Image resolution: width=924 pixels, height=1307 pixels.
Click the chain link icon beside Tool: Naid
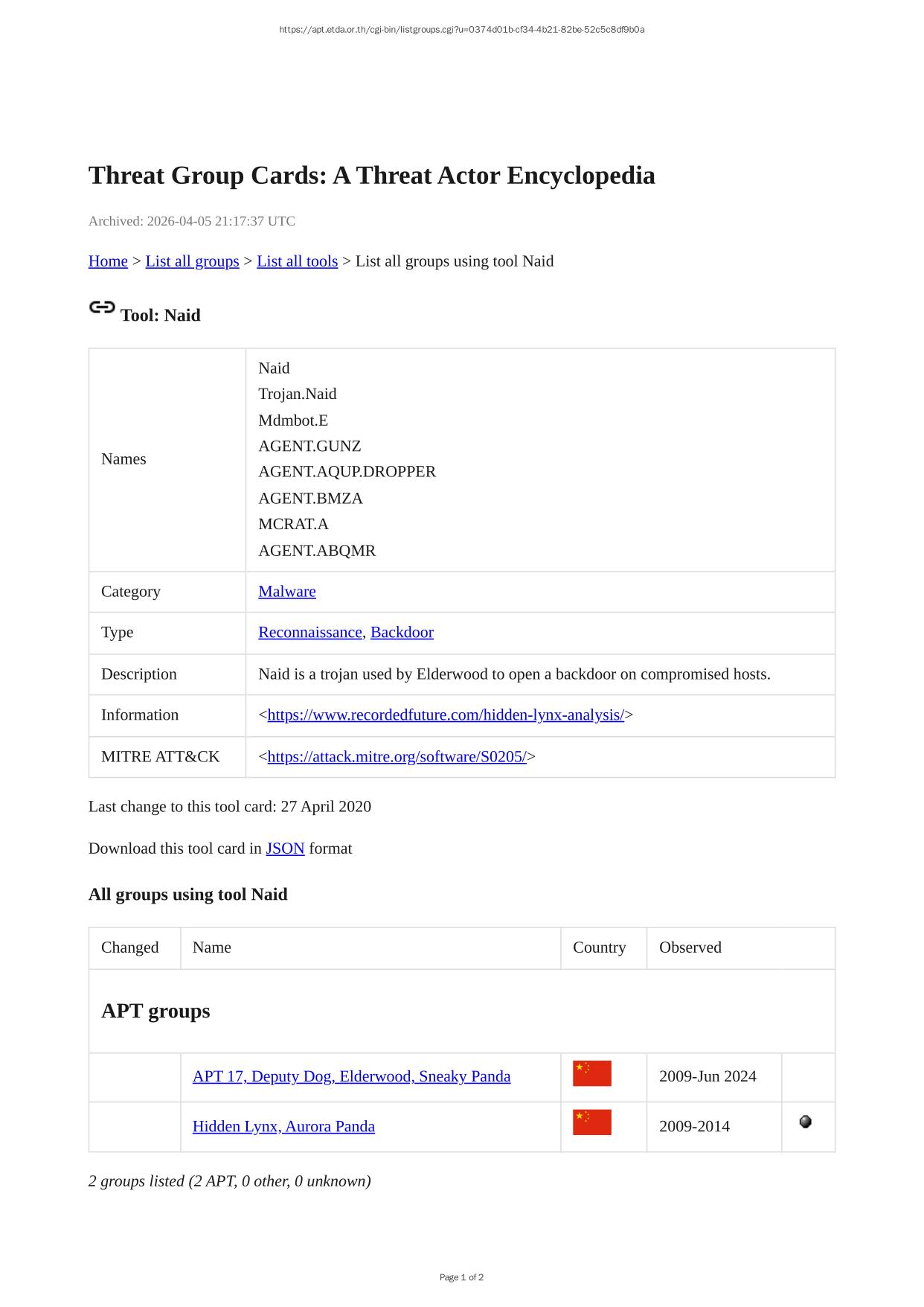tap(102, 307)
